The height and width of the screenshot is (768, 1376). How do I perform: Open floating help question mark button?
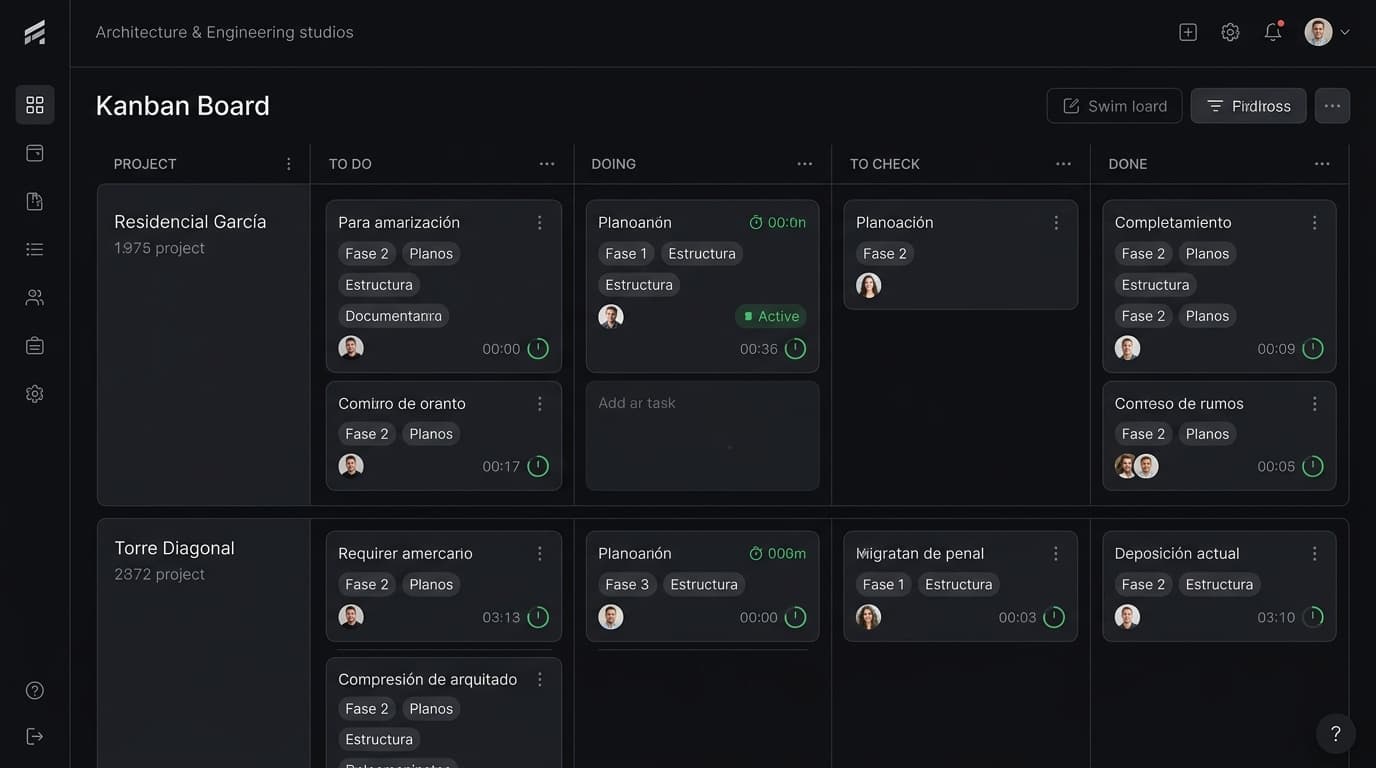1336,734
